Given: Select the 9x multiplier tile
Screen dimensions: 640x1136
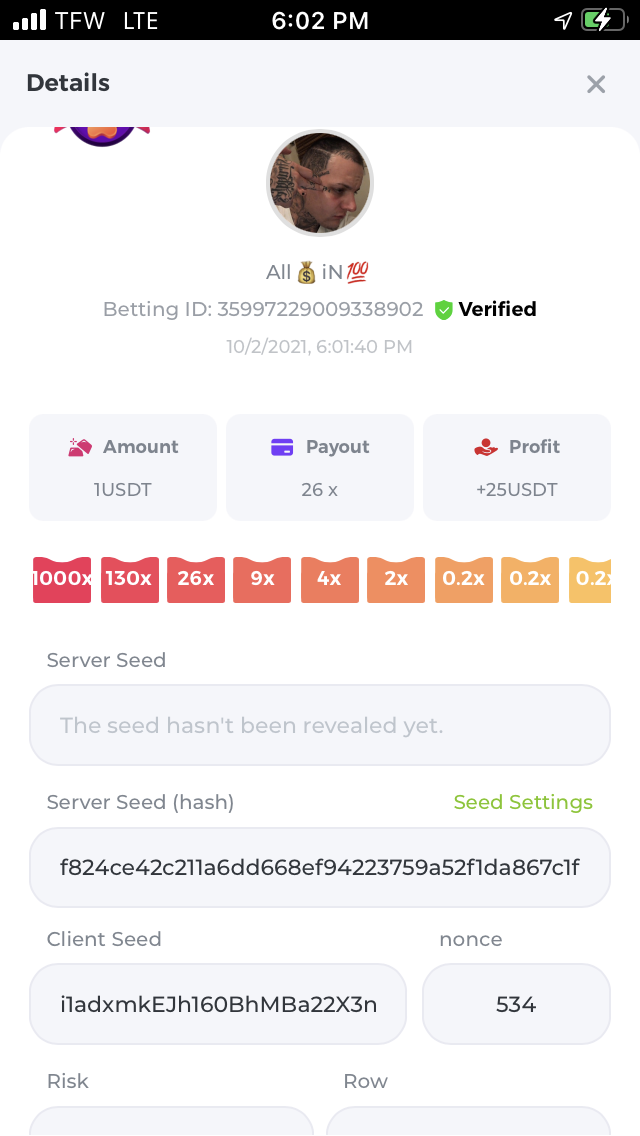Looking at the screenshot, I should point(262,580).
